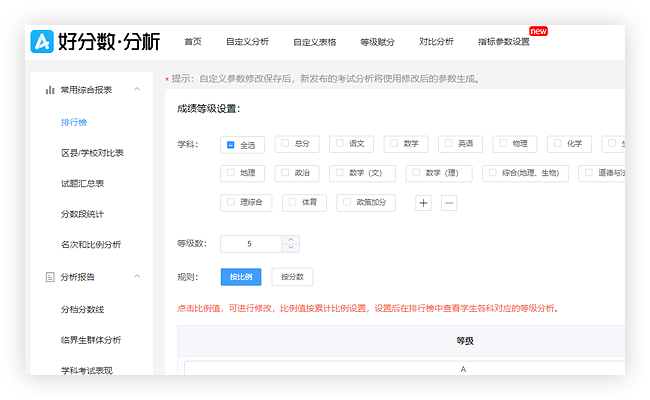Toggle the 全选 checkbox
Screen dimensions: 650x400
coord(230,145)
